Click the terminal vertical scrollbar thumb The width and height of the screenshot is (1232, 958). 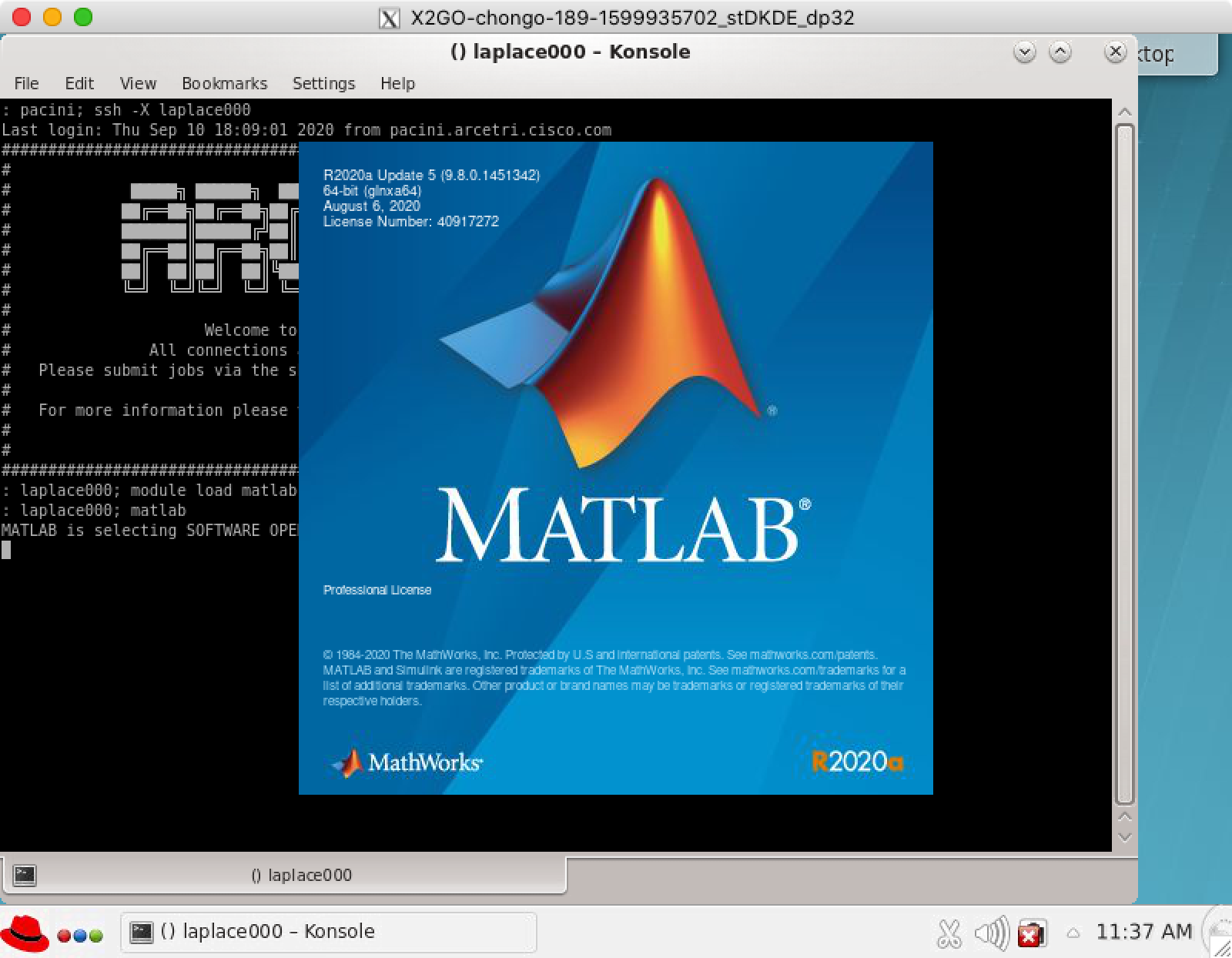[1125, 464]
